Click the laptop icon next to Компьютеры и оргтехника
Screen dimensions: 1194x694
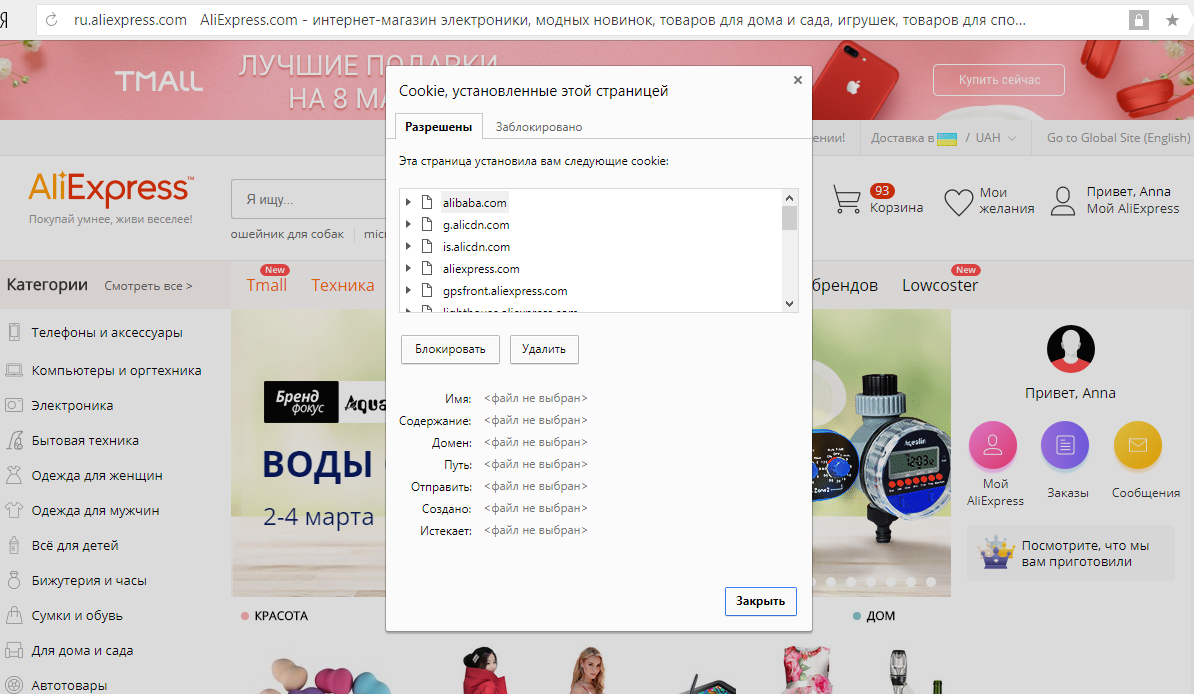pos(14,370)
